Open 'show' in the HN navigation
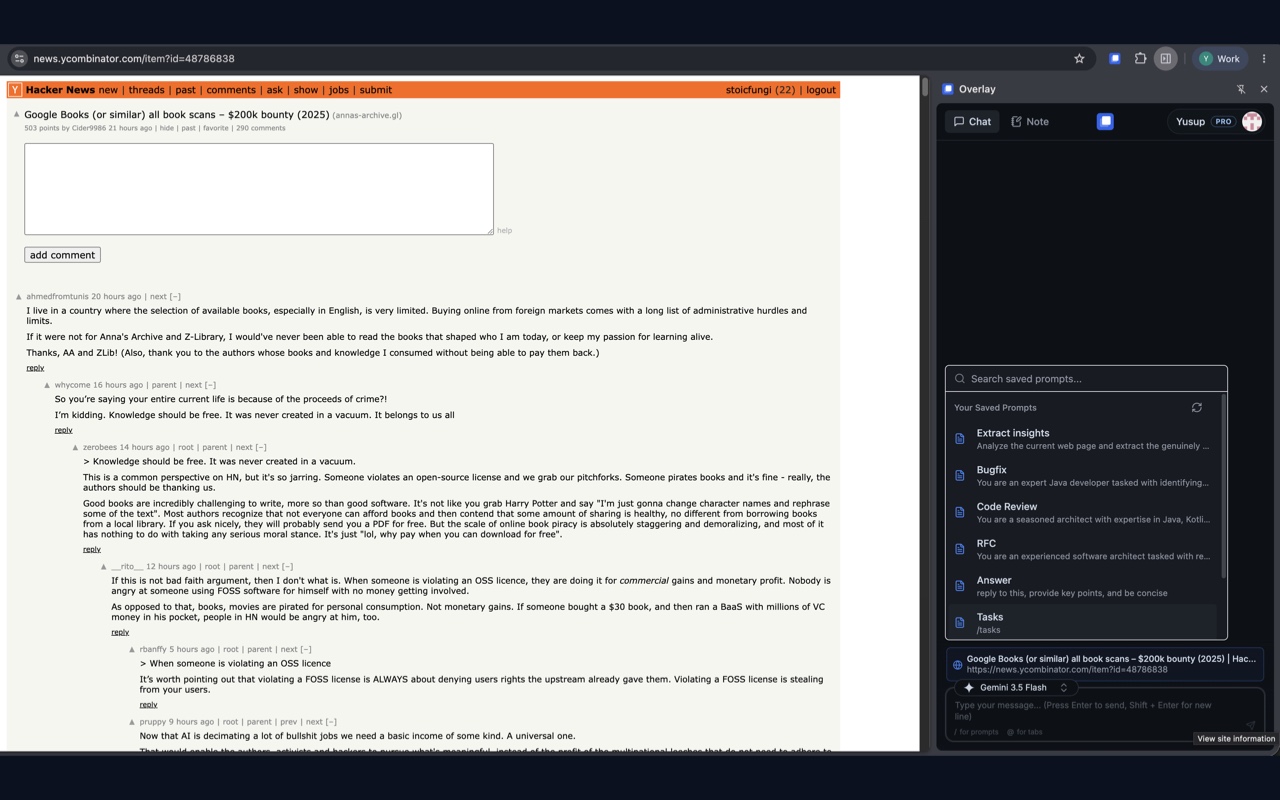The height and width of the screenshot is (800, 1280). [306, 90]
